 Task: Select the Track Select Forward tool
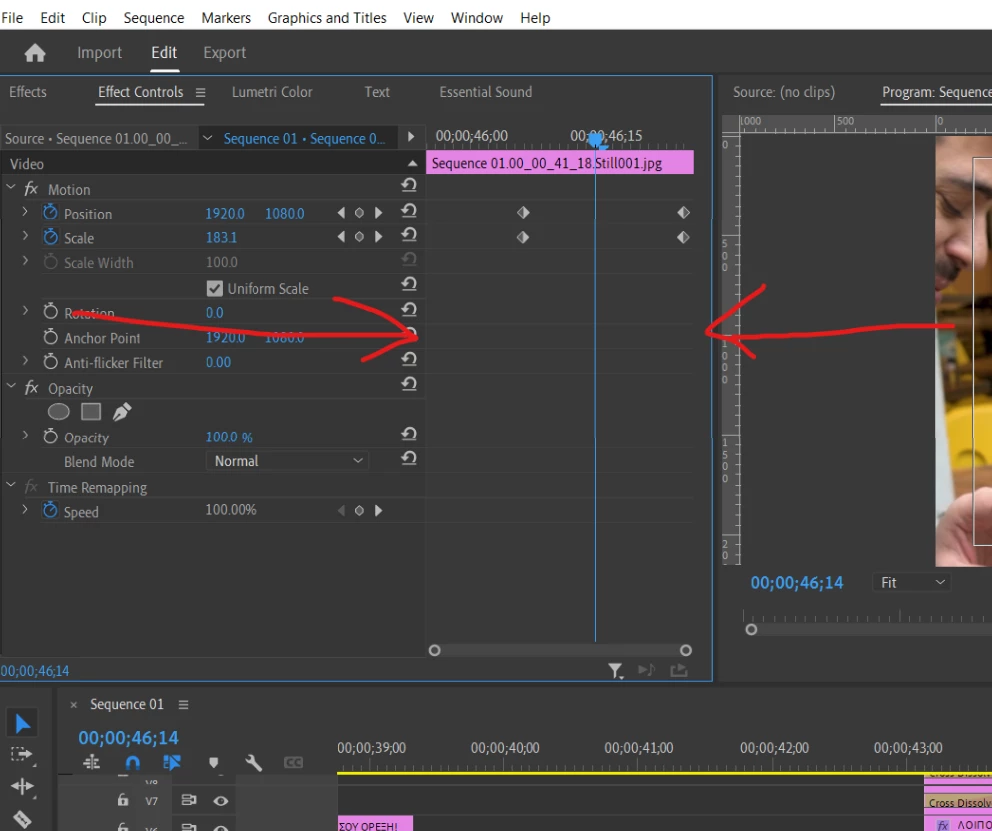point(22,754)
